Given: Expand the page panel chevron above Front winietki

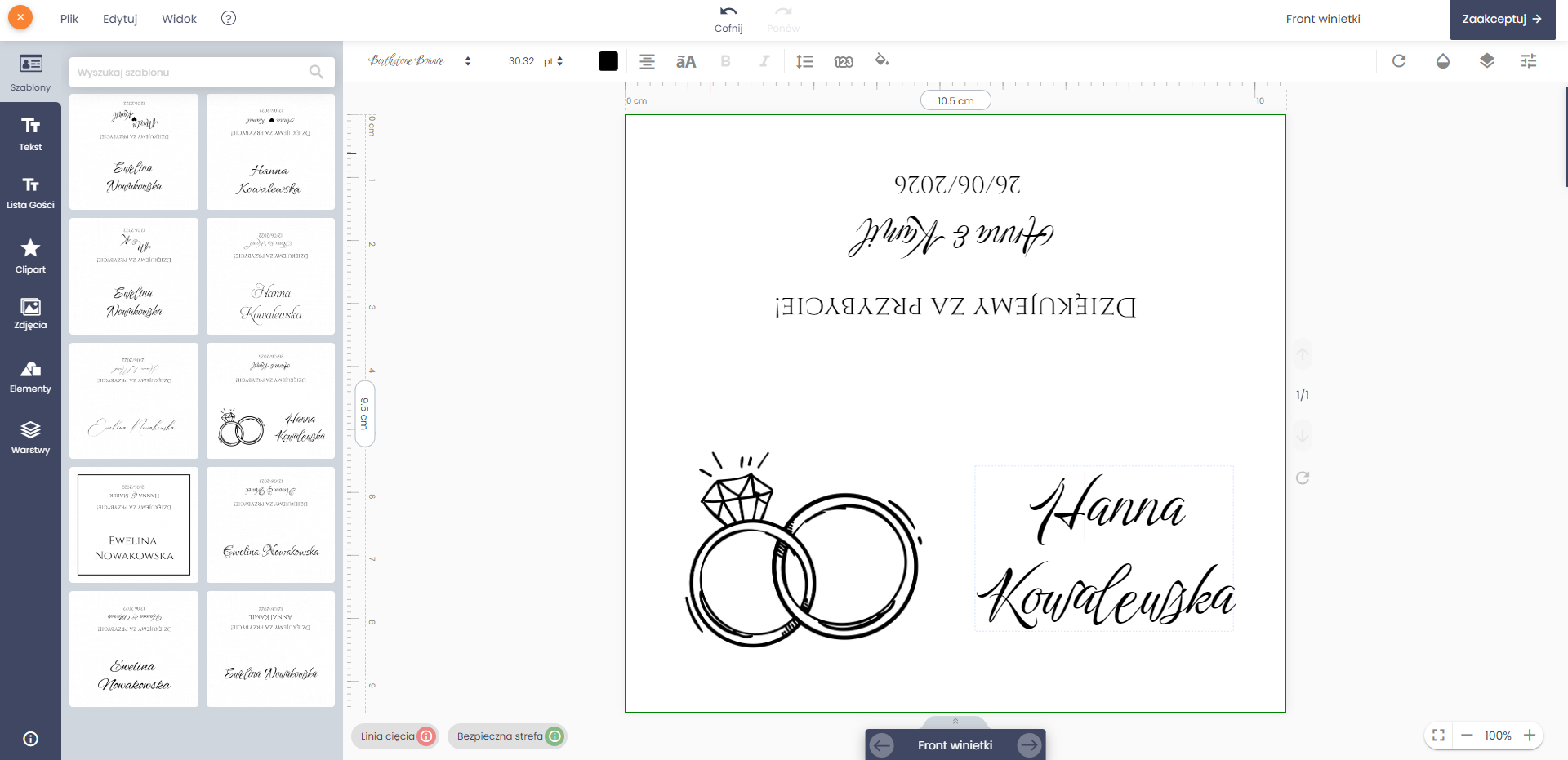Looking at the screenshot, I should coord(955,722).
